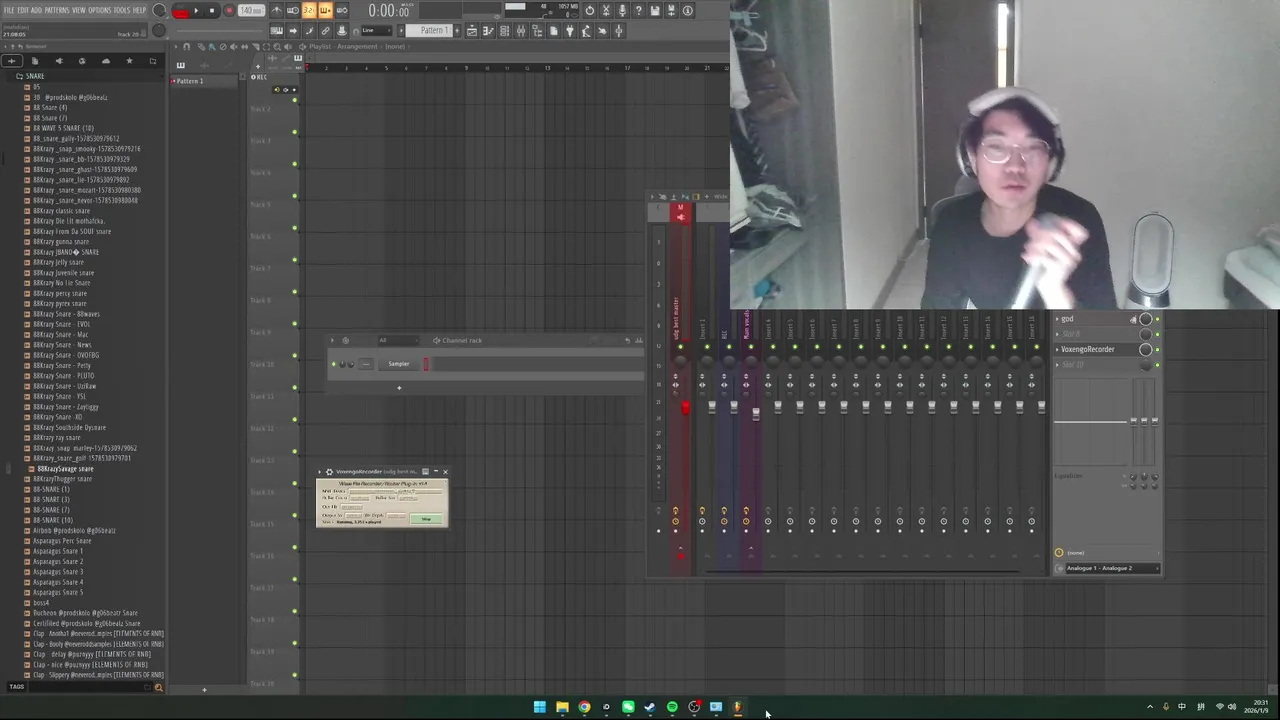Click browser plus add icon
The width and height of the screenshot is (1280, 720).
click(x=11, y=61)
